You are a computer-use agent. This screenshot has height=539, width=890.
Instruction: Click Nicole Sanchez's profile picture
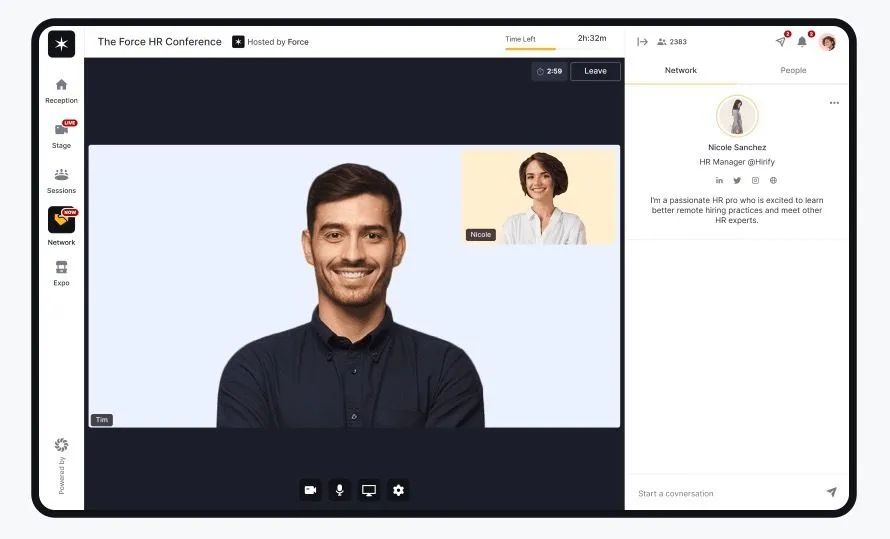tap(737, 115)
